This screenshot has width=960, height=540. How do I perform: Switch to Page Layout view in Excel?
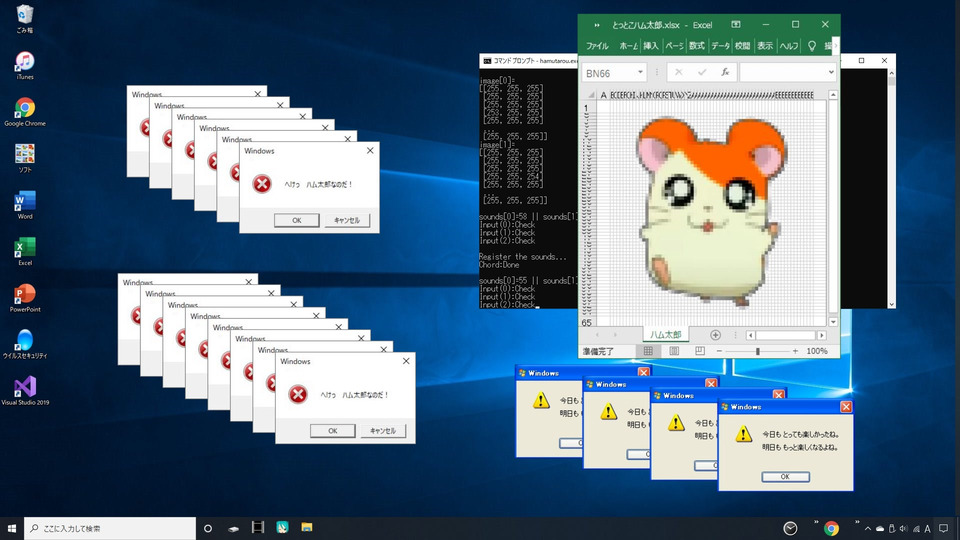[674, 351]
